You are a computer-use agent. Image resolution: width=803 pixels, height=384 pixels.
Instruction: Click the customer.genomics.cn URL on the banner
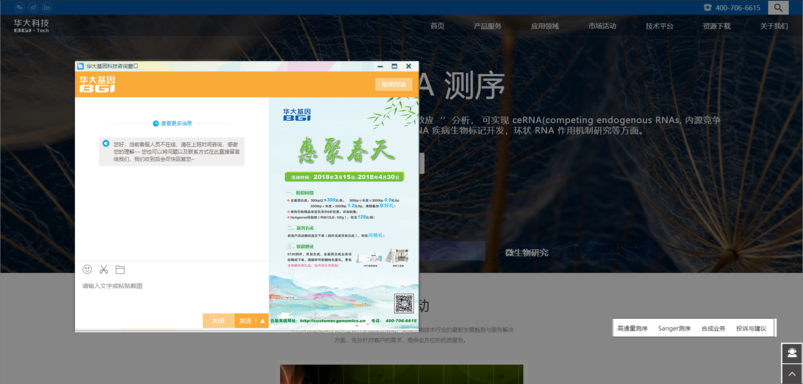click(x=332, y=321)
